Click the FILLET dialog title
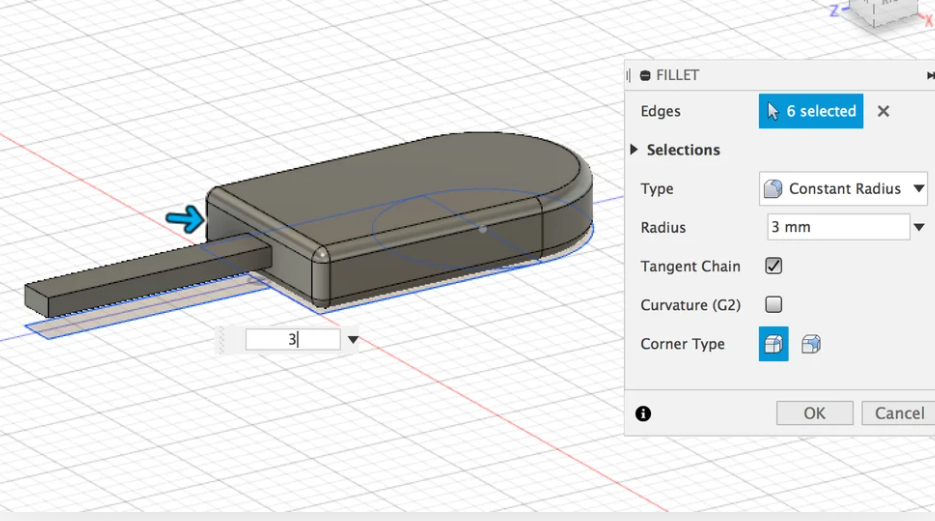The width and height of the screenshot is (935, 521). (677, 76)
